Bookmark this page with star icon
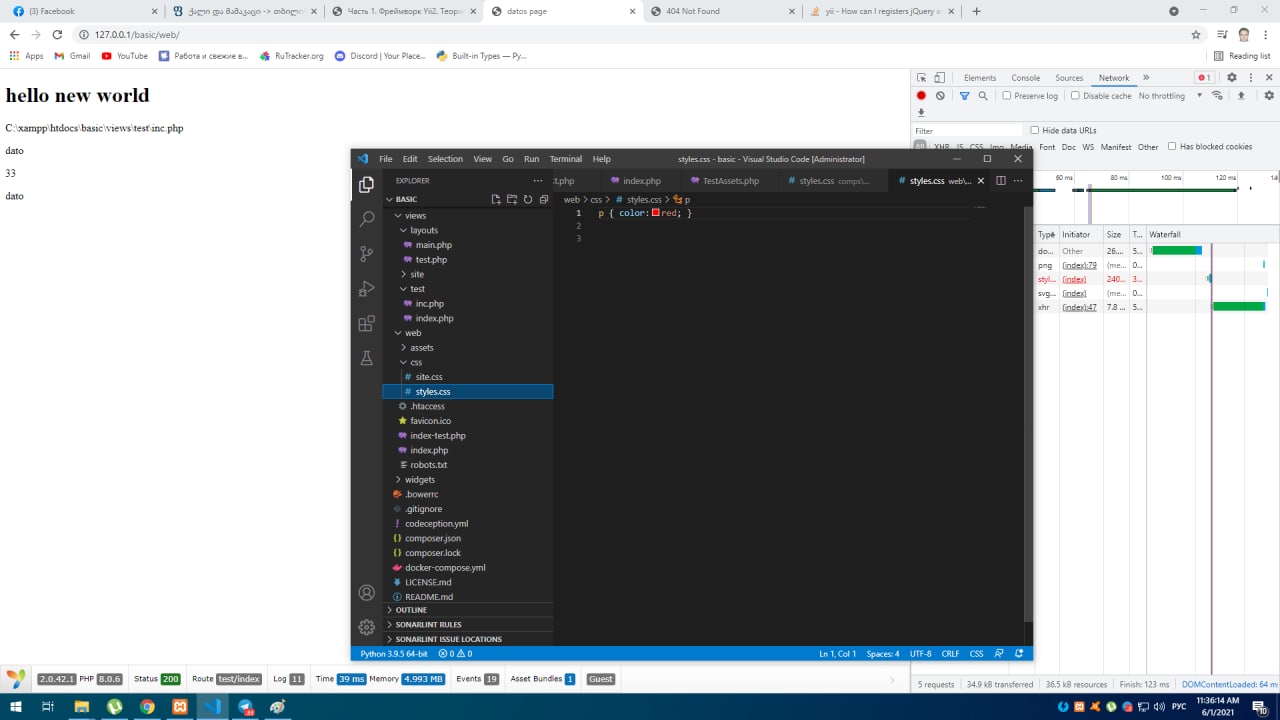1280x720 pixels. (x=1196, y=34)
